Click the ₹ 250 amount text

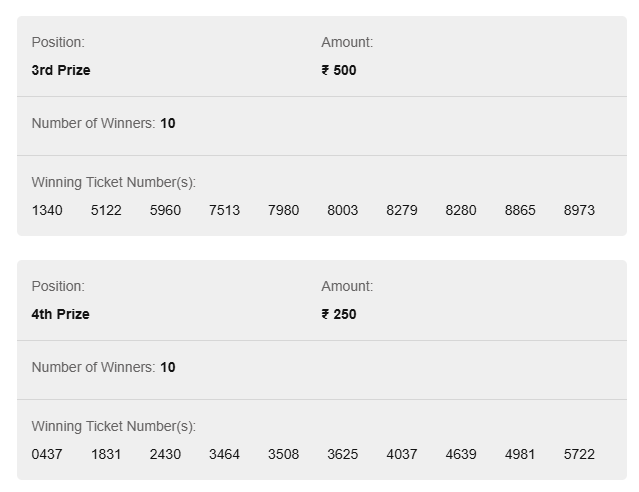pos(339,314)
